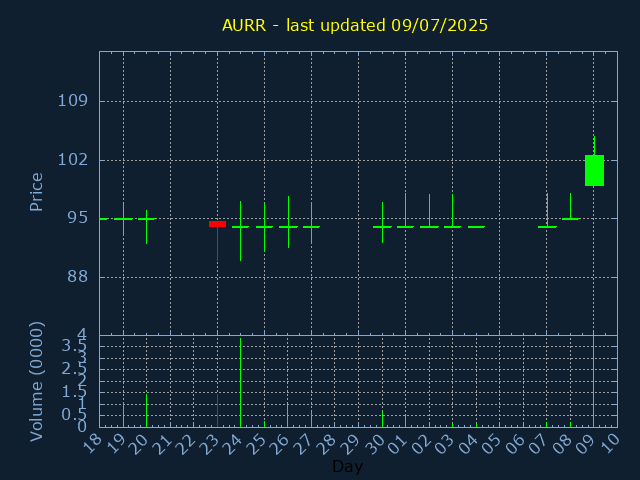The image size is (640, 480).
Task: Select the red candlestick on day 23
Action: [x=217, y=241]
